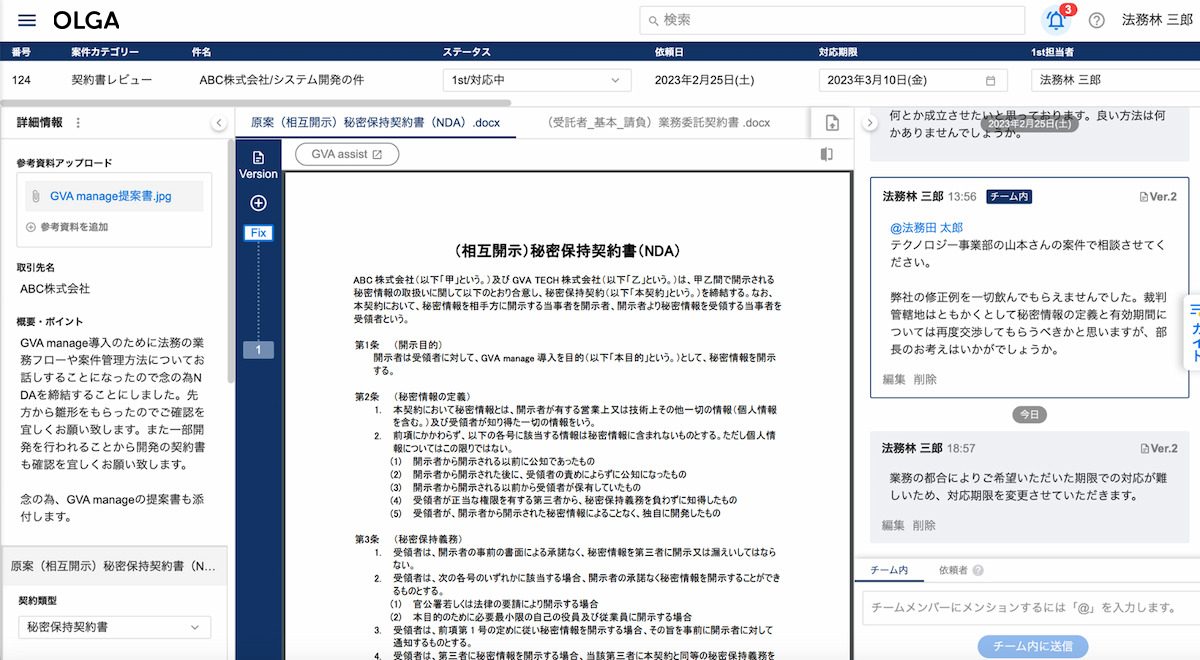Open notifications bell with 3 alerts
This screenshot has width=1200, height=660.
1057,20
